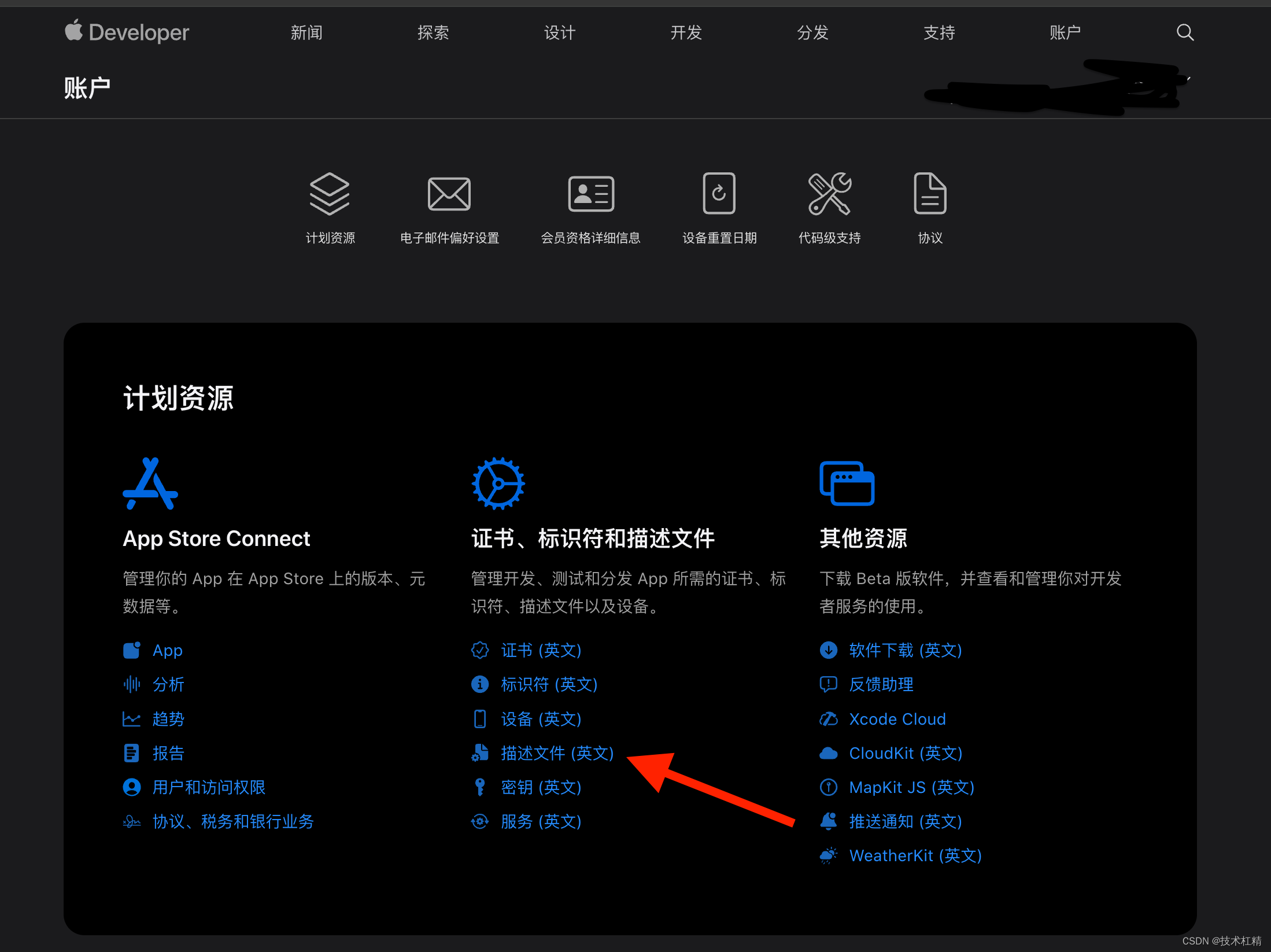1271x952 pixels.
Task: Open the Xcode Cloud link
Action: (x=897, y=719)
